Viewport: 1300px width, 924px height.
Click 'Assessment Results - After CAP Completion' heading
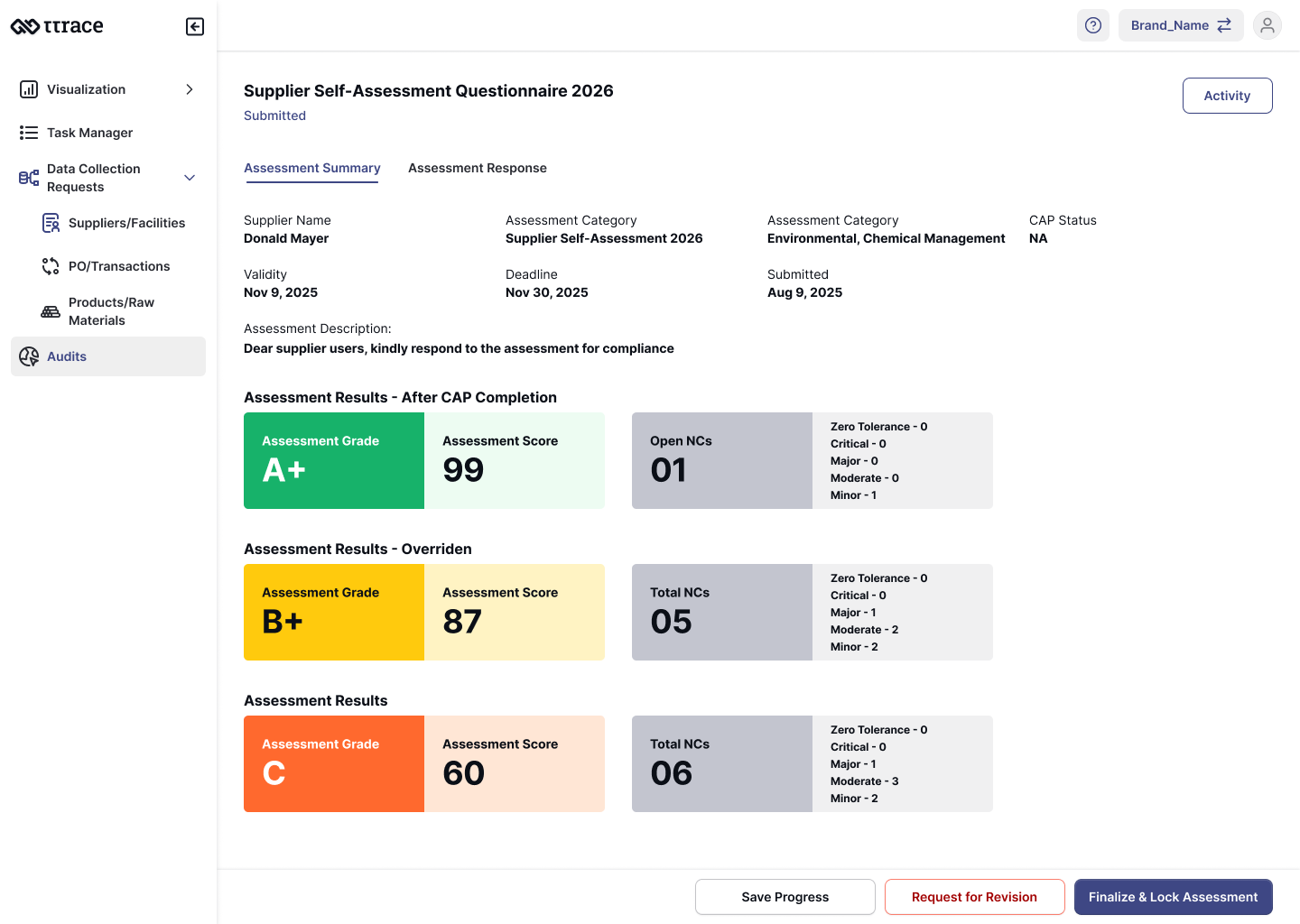[400, 398]
